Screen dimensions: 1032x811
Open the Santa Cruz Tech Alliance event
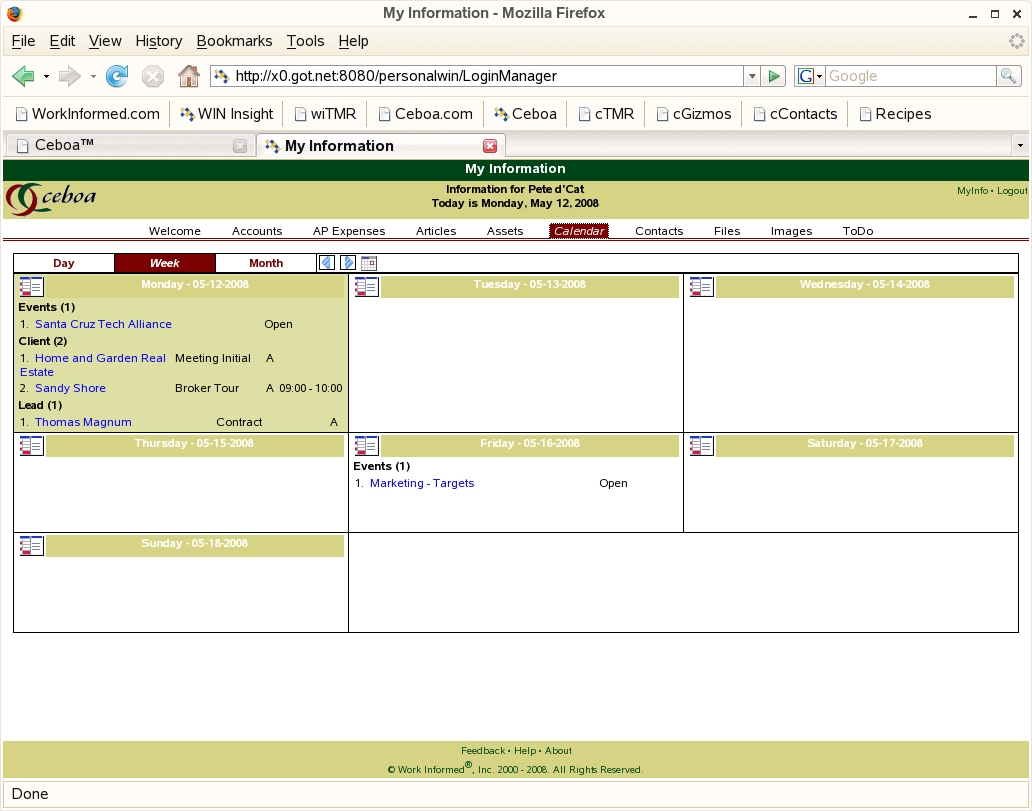(103, 324)
